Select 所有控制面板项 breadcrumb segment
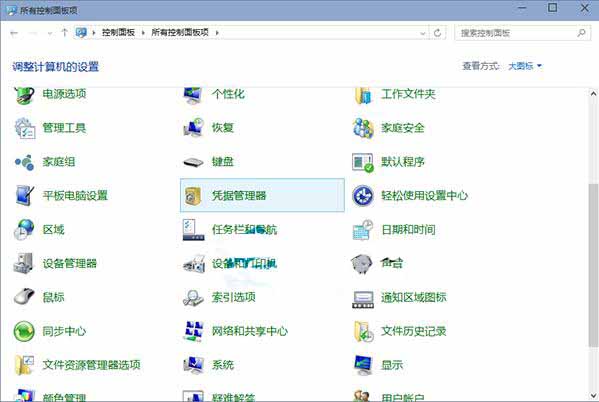 pyautogui.click(x=180, y=32)
